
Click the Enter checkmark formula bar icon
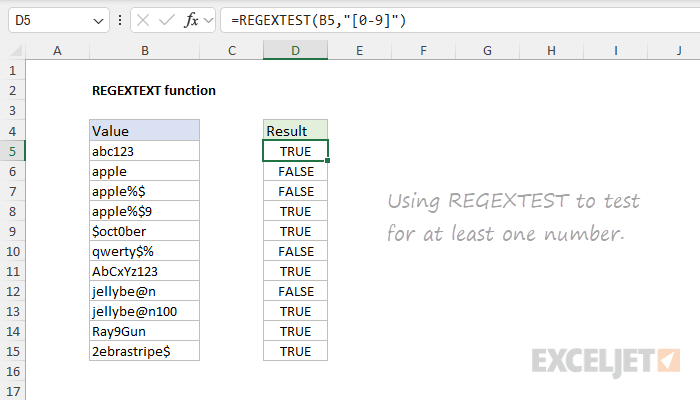click(x=167, y=21)
